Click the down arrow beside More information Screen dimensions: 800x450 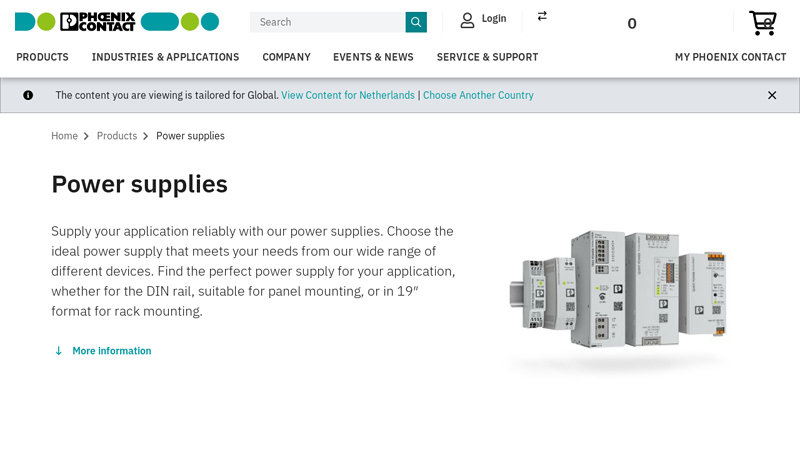pyautogui.click(x=59, y=351)
